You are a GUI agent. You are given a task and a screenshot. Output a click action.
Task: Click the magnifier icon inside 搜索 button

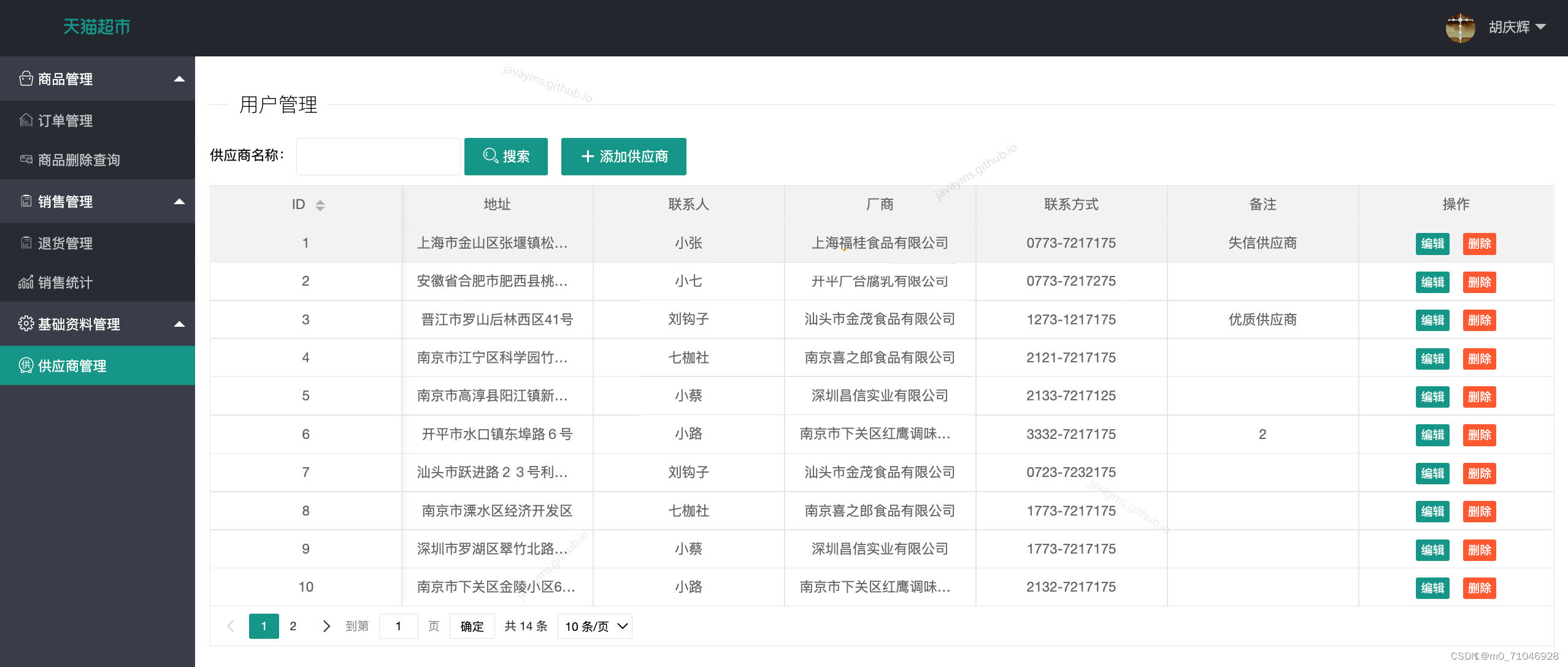pos(489,156)
